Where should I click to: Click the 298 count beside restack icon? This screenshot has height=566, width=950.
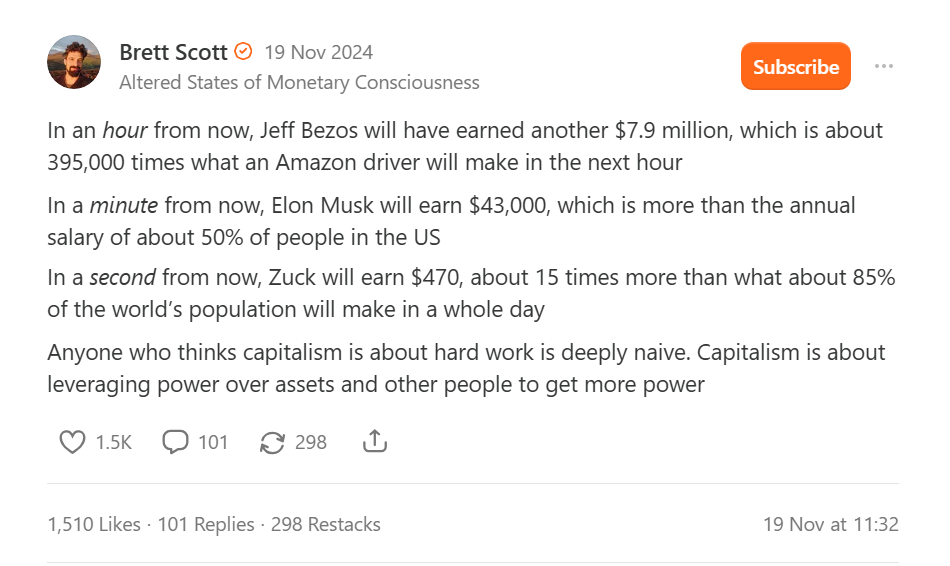click(x=311, y=442)
